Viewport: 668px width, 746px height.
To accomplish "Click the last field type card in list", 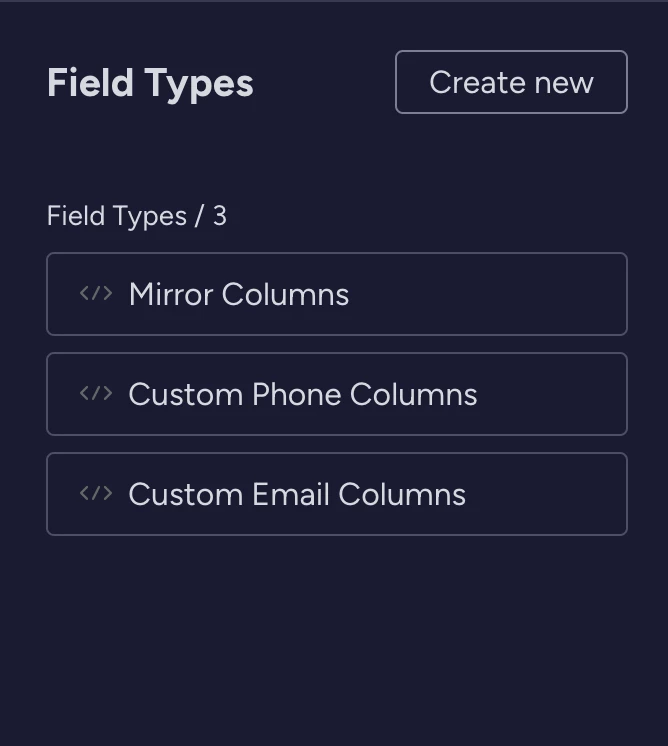I will 337,494.
